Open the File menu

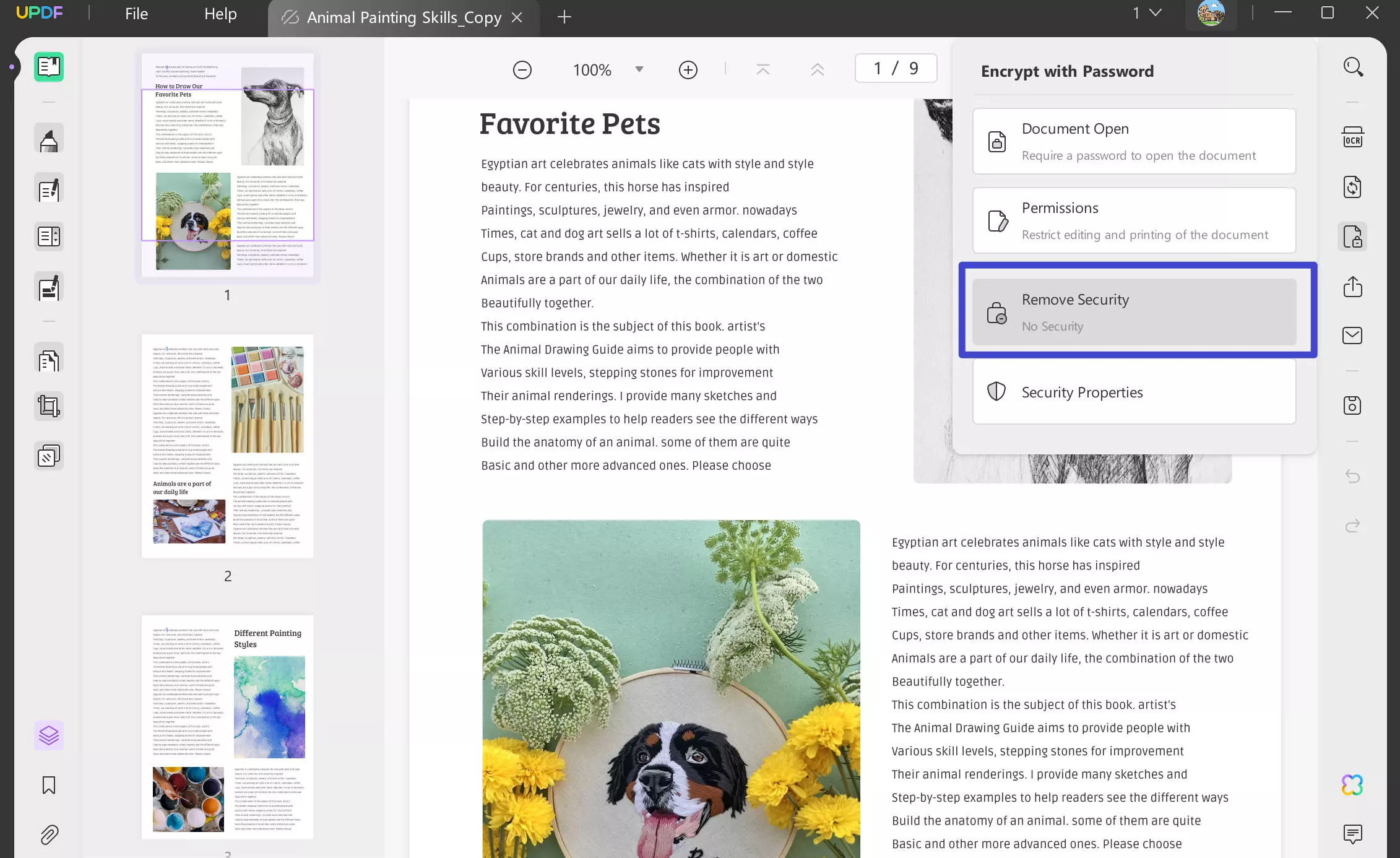(x=136, y=14)
